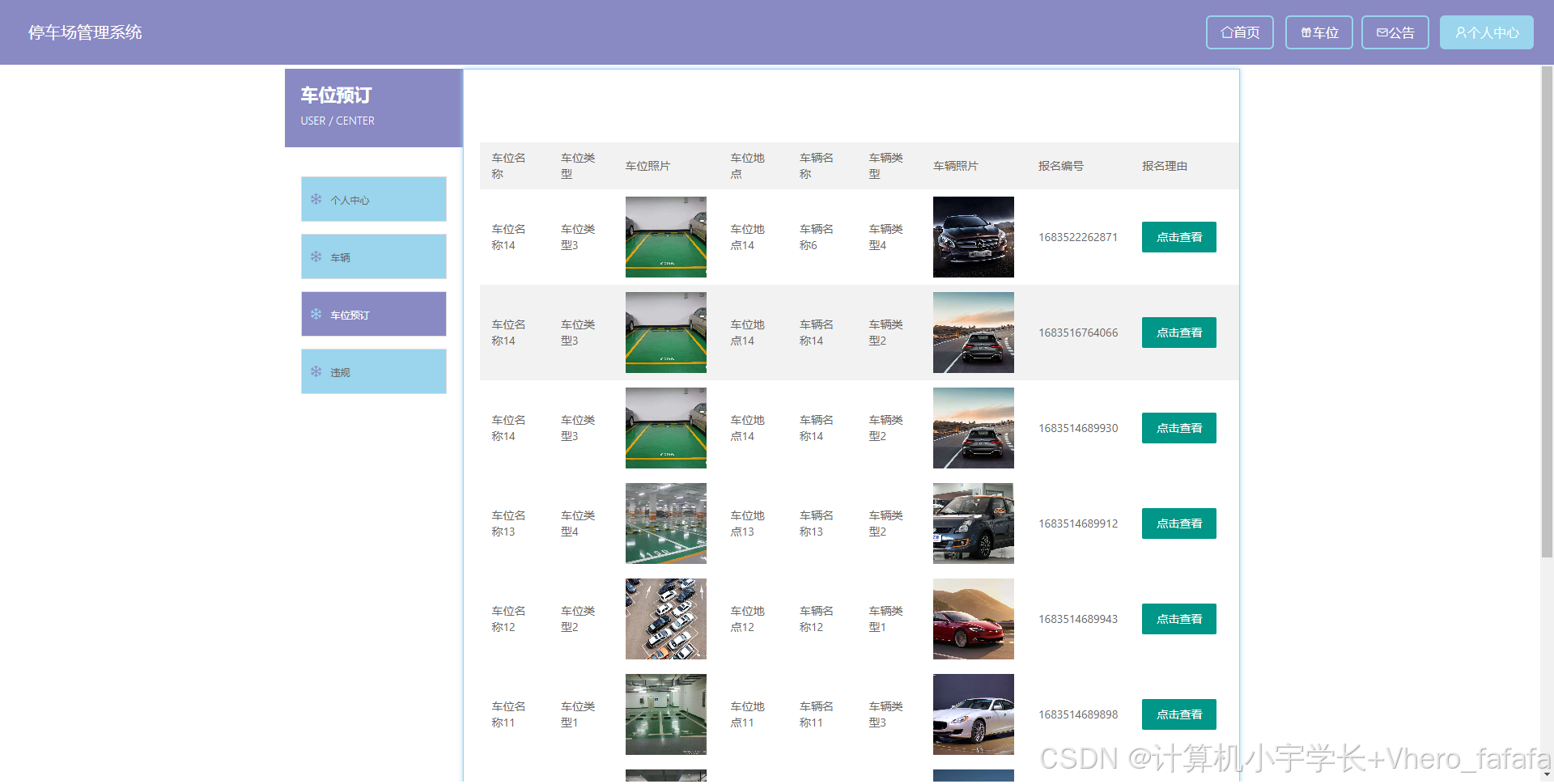The width and height of the screenshot is (1554, 784).
Task: Open red car photo for 车辆名称12
Action: [x=973, y=619]
